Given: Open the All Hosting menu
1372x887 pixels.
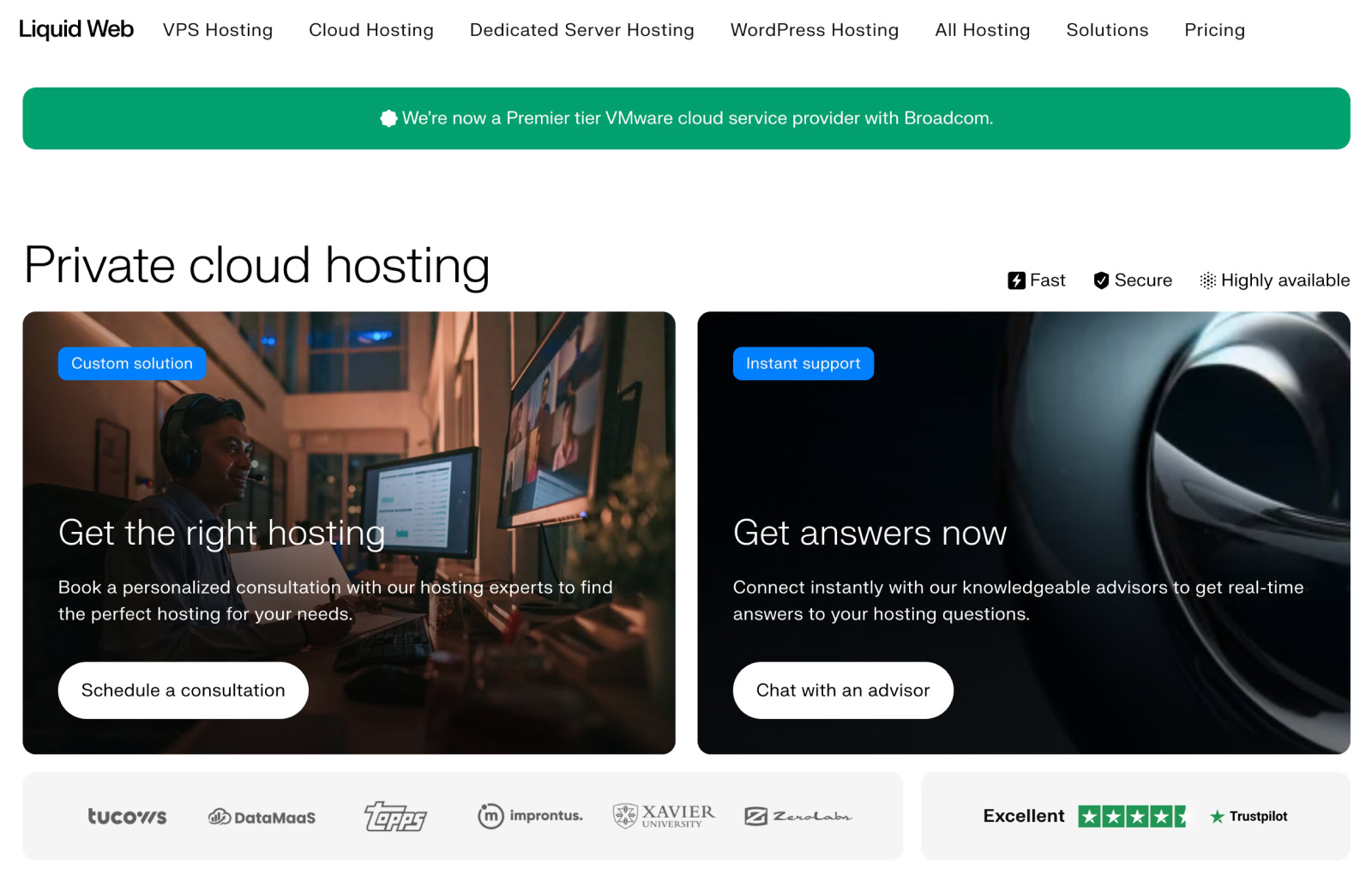Looking at the screenshot, I should point(982,30).
